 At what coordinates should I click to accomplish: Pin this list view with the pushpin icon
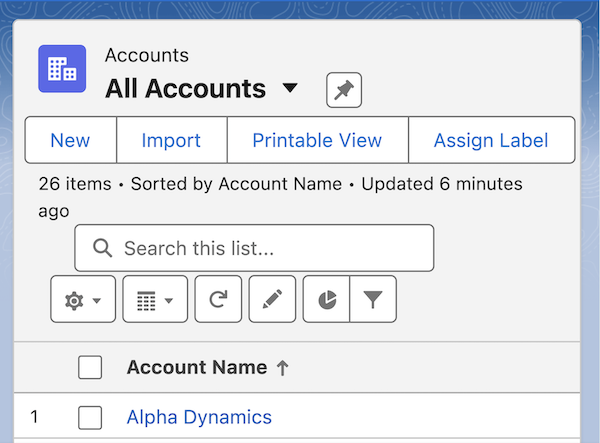(x=344, y=90)
